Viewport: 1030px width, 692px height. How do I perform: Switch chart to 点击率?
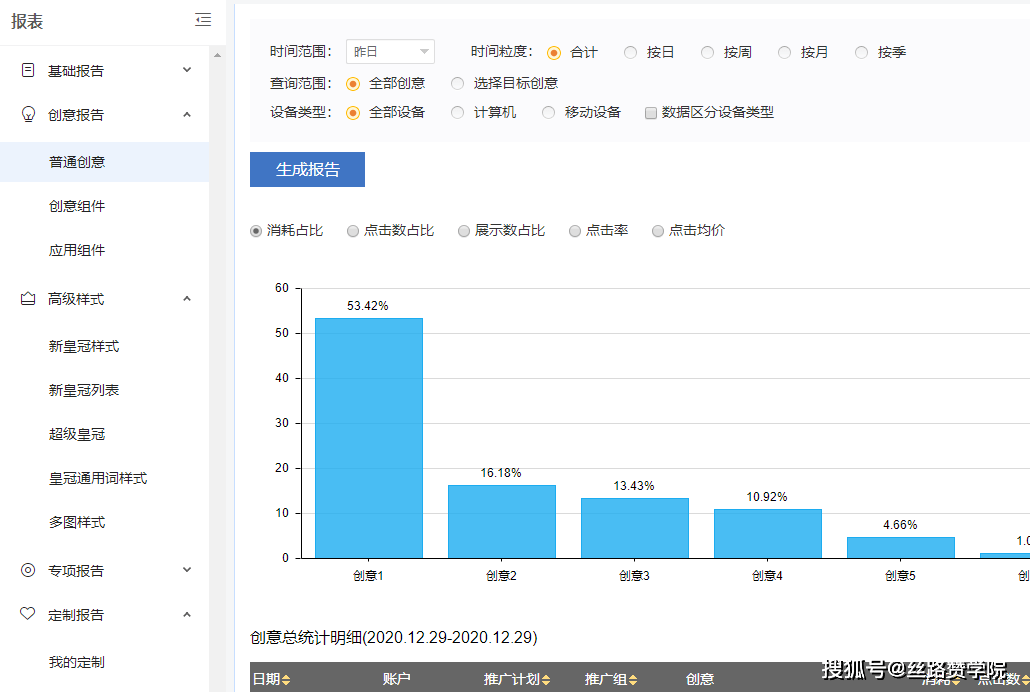(x=575, y=231)
